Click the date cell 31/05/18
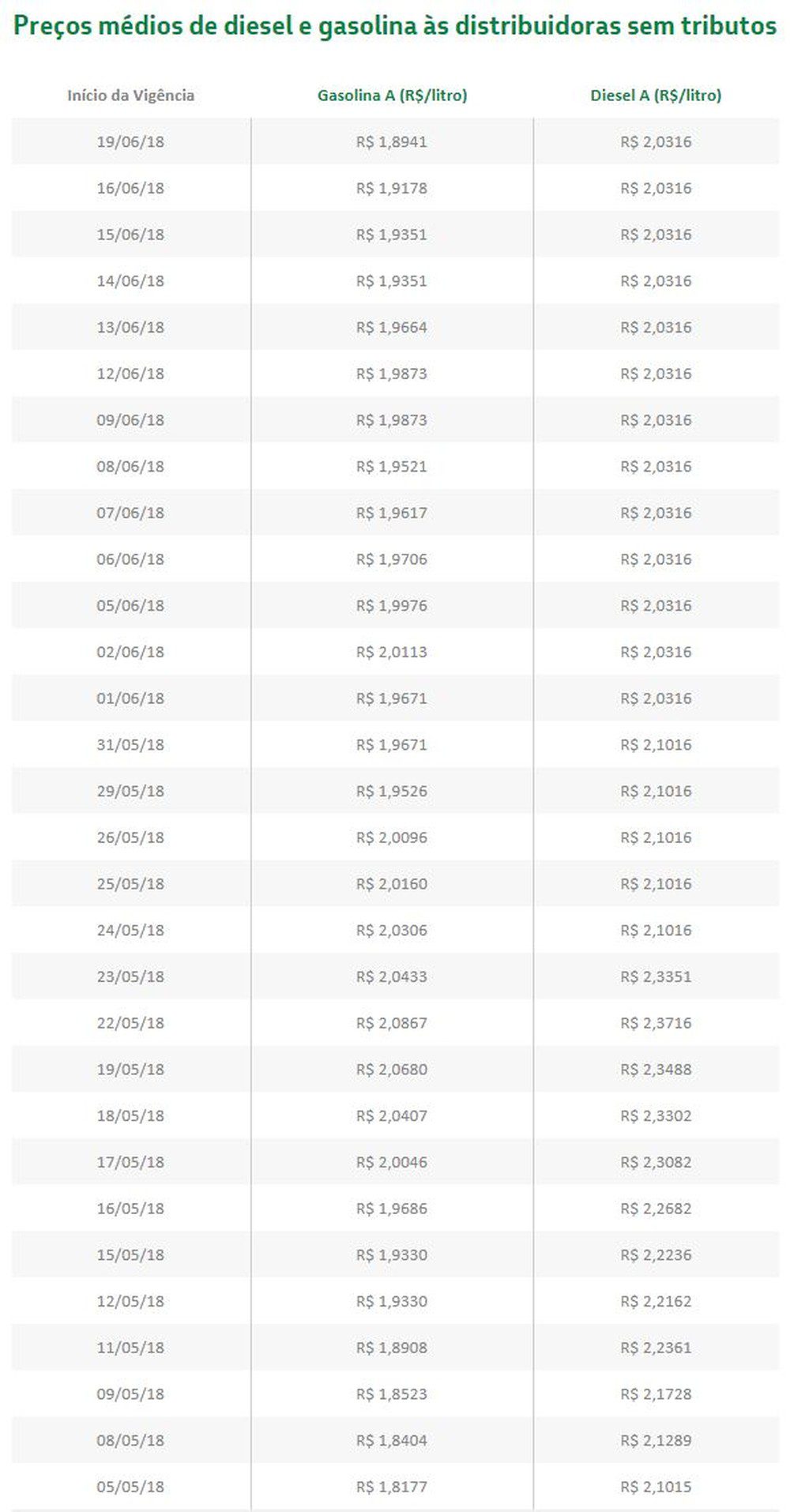 [130, 745]
